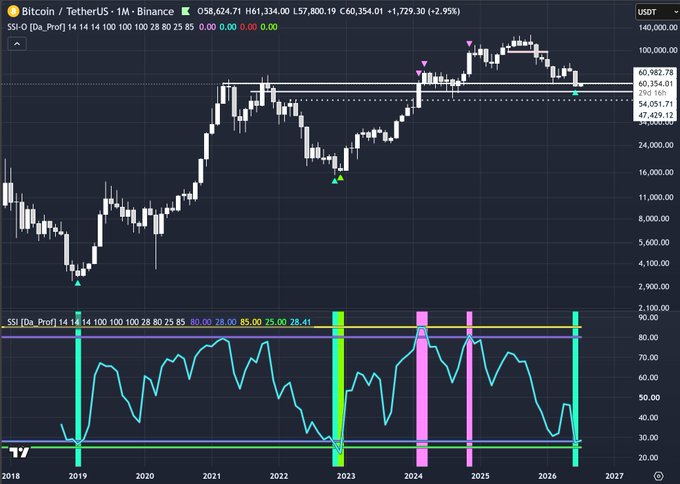680x484 pixels.
Task: Click the 2,100.00 price scale value
Action: coord(656,307)
